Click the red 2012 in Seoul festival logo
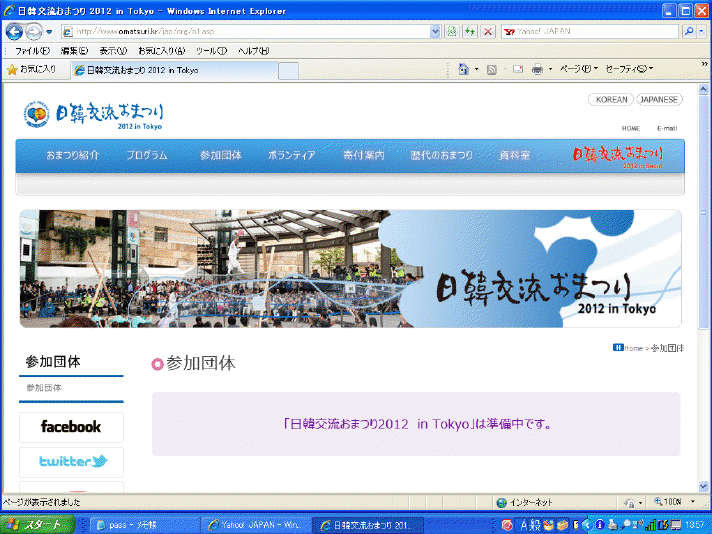Image resolution: width=712 pixels, height=534 pixels. [618, 157]
